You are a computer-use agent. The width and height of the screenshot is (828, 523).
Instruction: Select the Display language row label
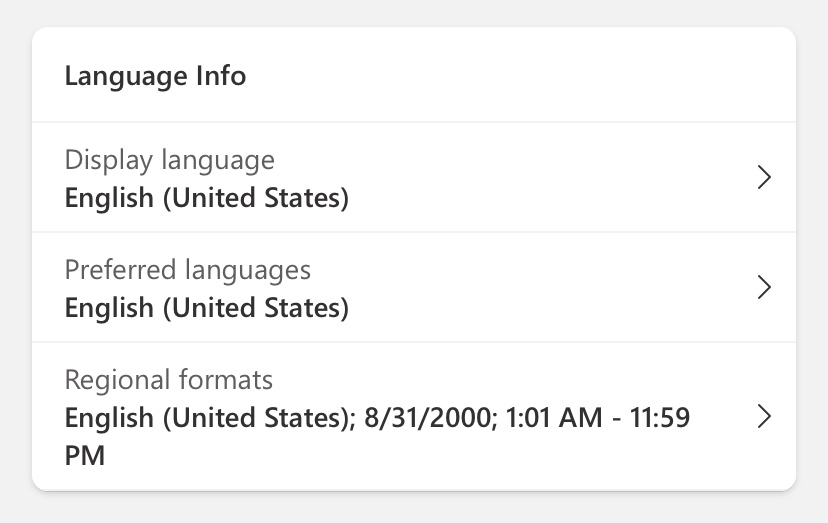(x=169, y=160)
